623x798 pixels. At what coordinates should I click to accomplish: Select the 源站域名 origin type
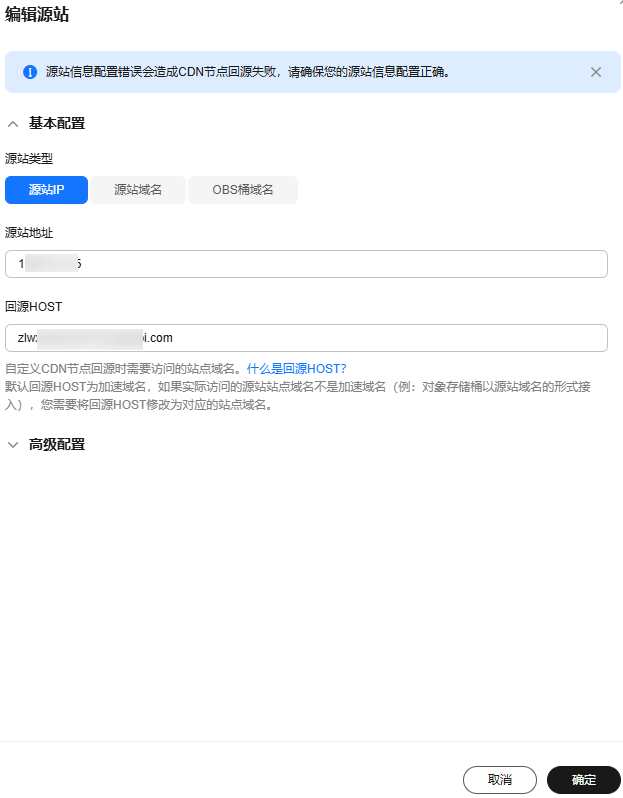138,190
